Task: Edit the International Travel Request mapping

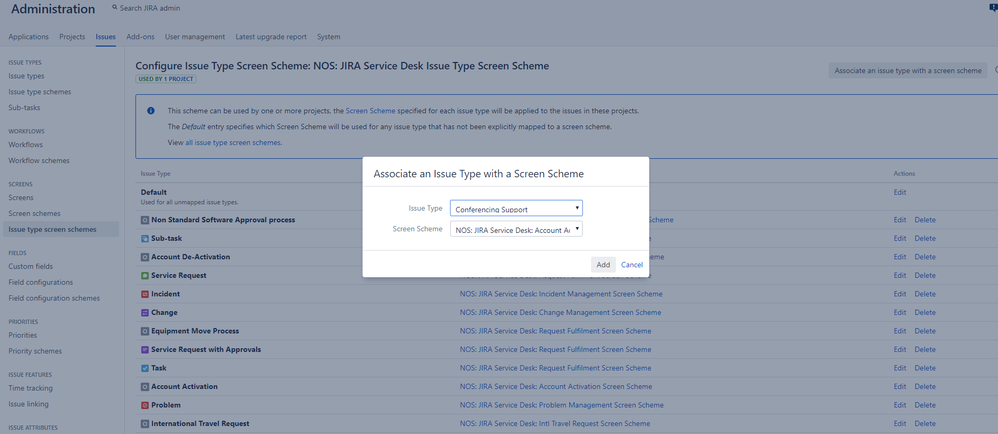Action: click(900, 423)
